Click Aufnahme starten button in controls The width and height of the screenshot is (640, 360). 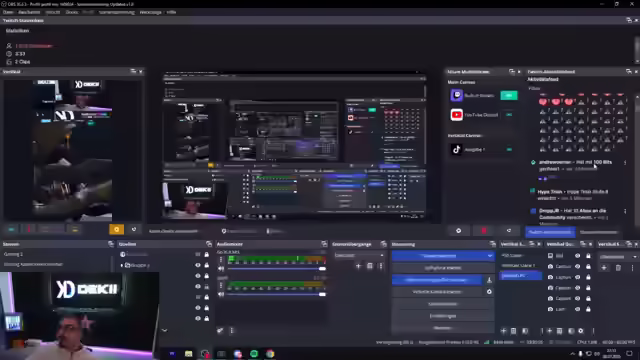click(443, 268)
